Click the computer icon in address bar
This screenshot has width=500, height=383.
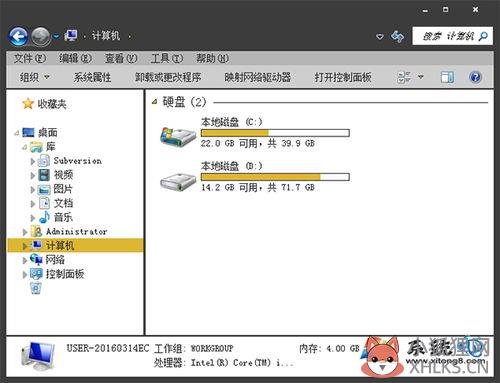71,35
